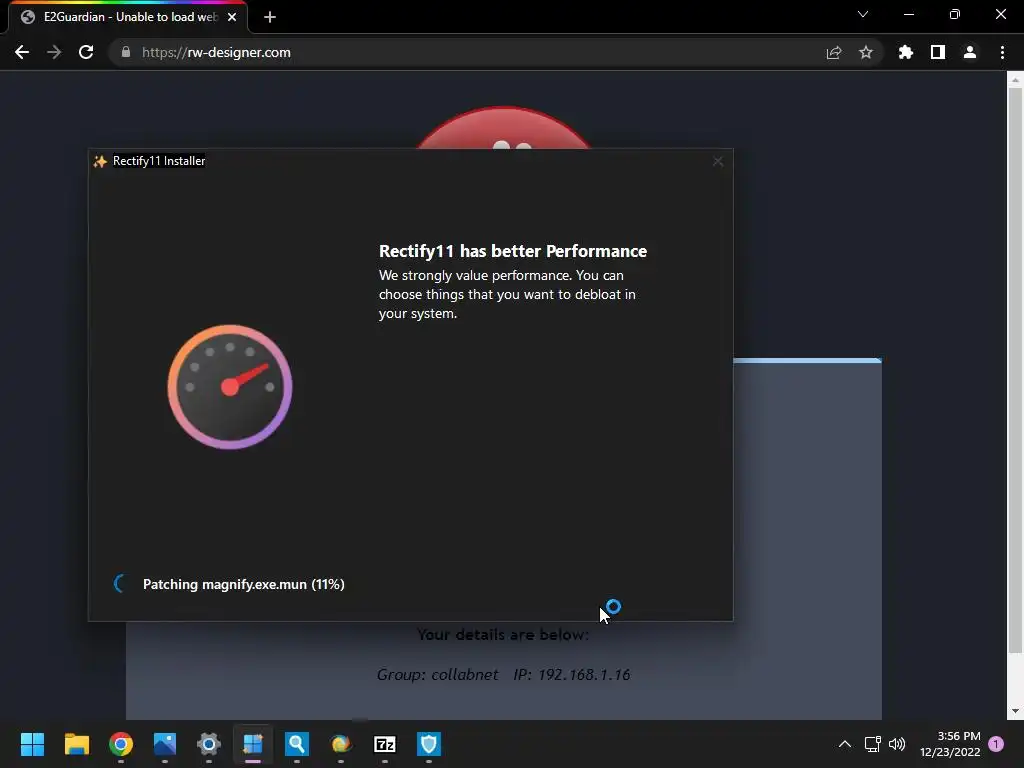Open Windows Security shield on taskbar
Image resolution: width=1024 pixels, height=768 pixels.
429,744
